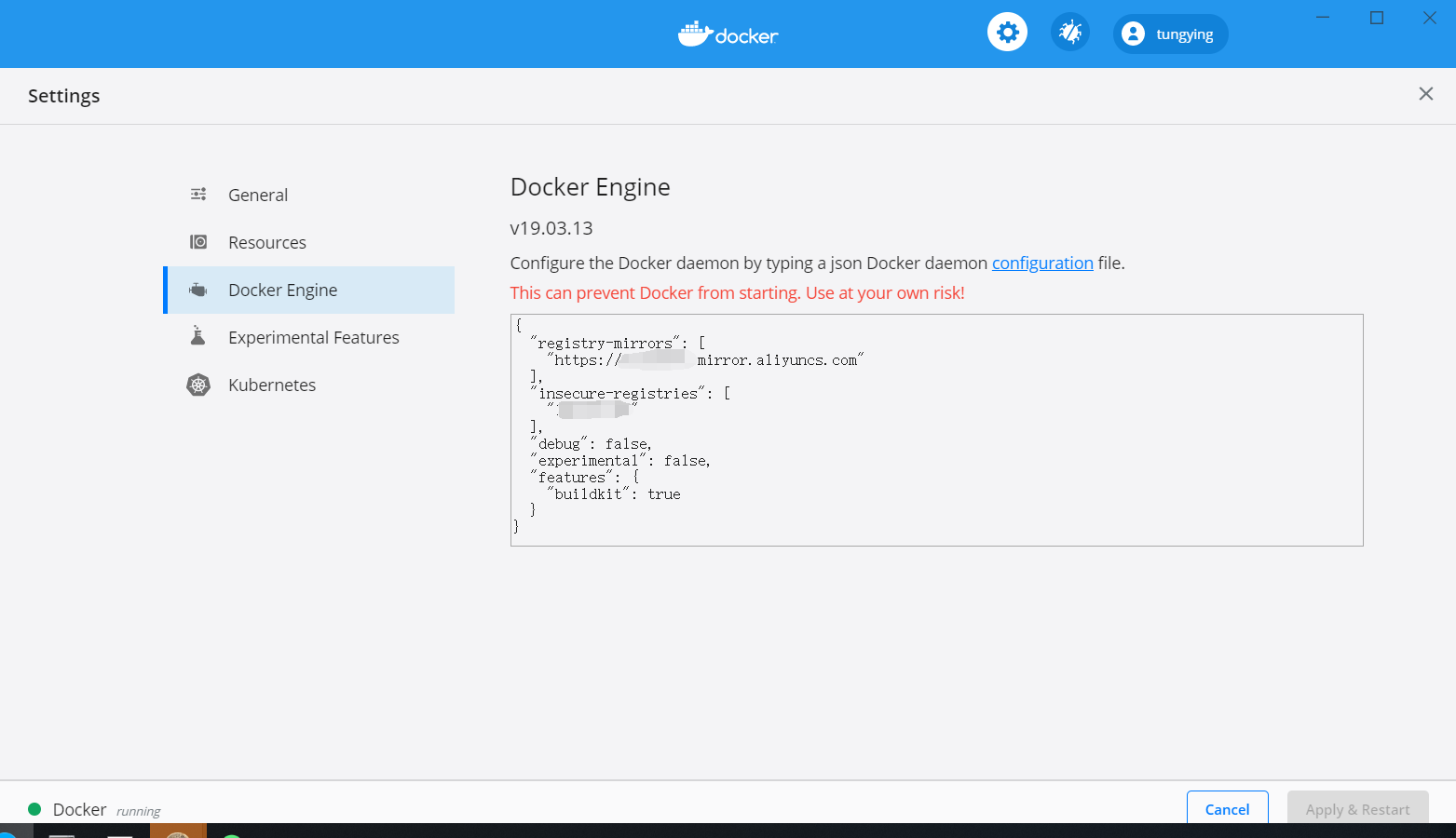Click the Docker whale logo
Screen dimensions: 1456x838
point(728,34)
